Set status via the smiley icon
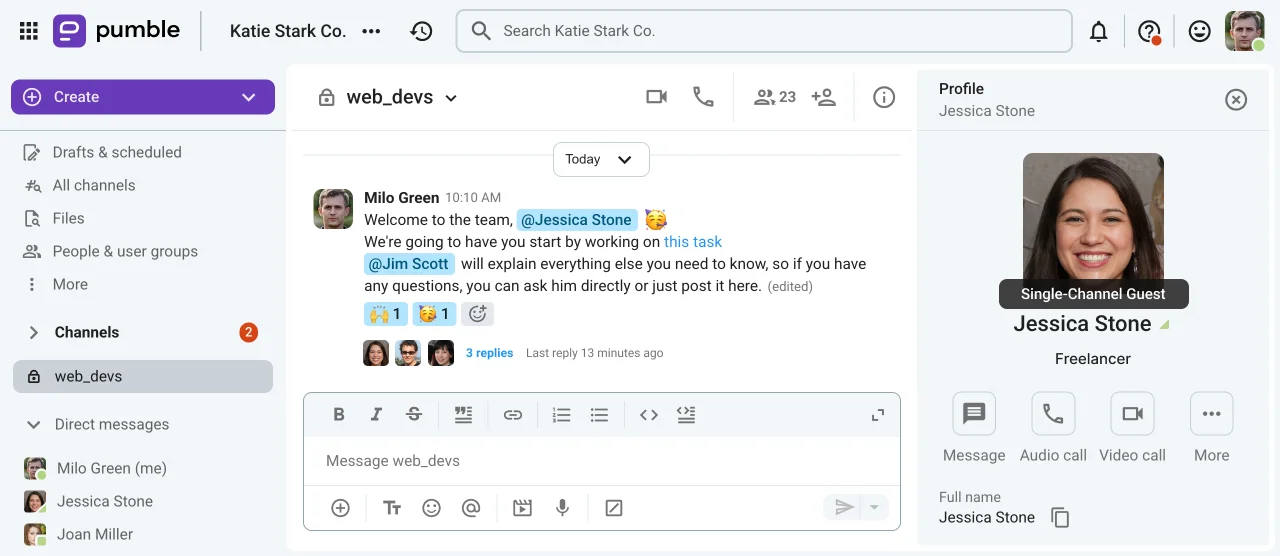The height and width of the screenshot is (556, 1280). (1199, 32)
